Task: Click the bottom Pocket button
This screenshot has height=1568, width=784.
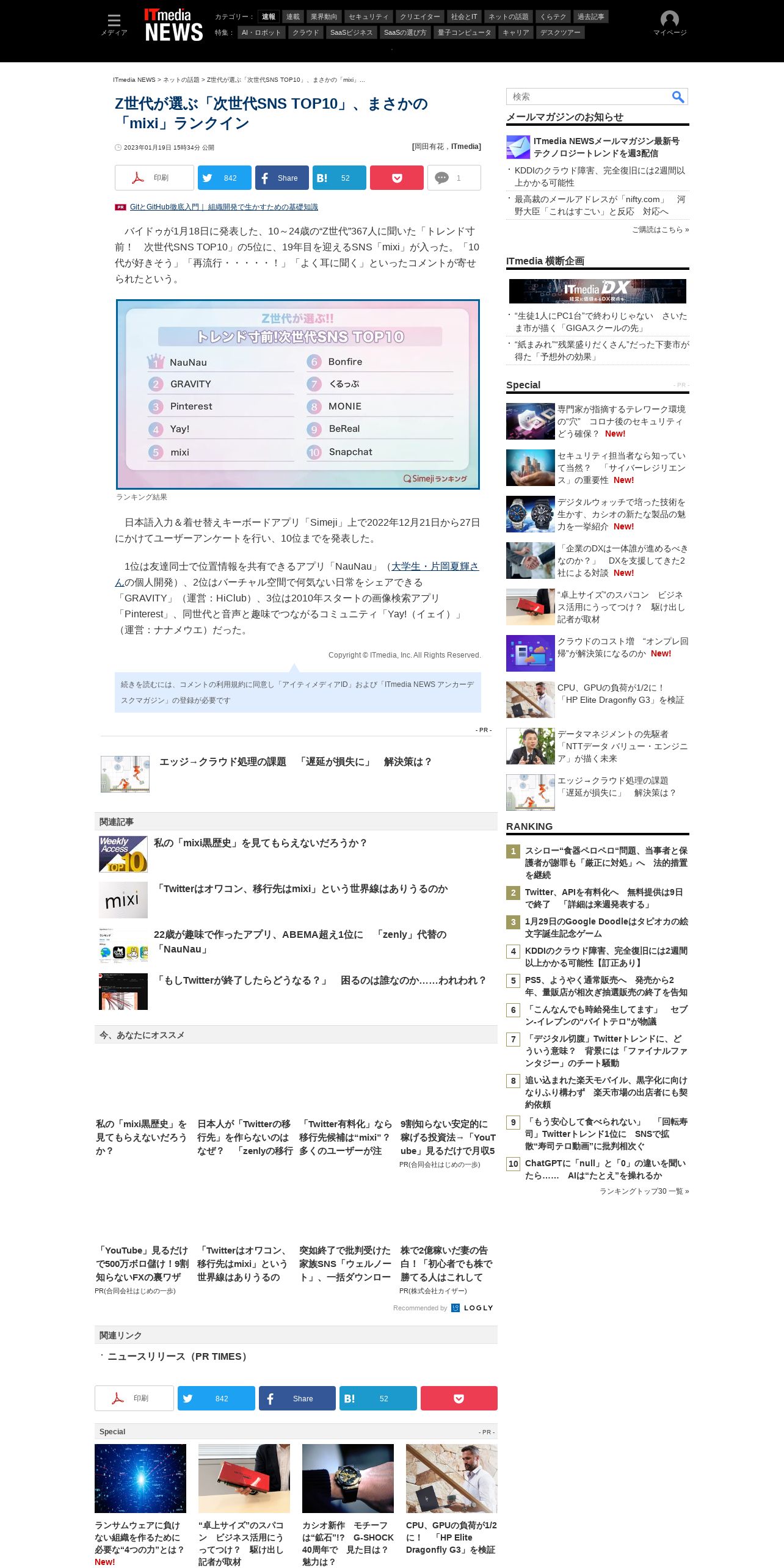Action: tap(459, 1398)
